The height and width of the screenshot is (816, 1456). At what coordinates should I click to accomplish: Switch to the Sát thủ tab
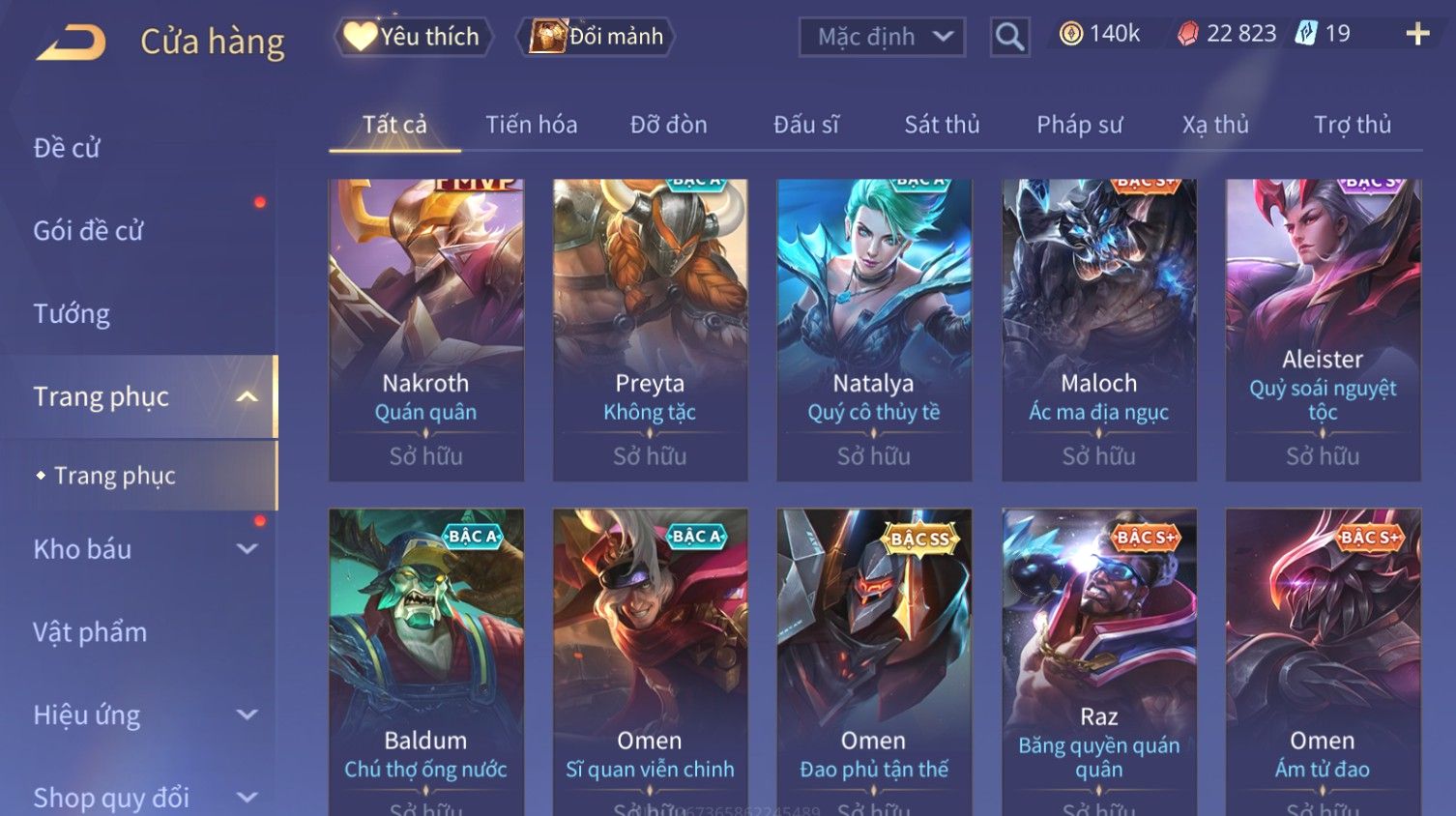point(942,125)
